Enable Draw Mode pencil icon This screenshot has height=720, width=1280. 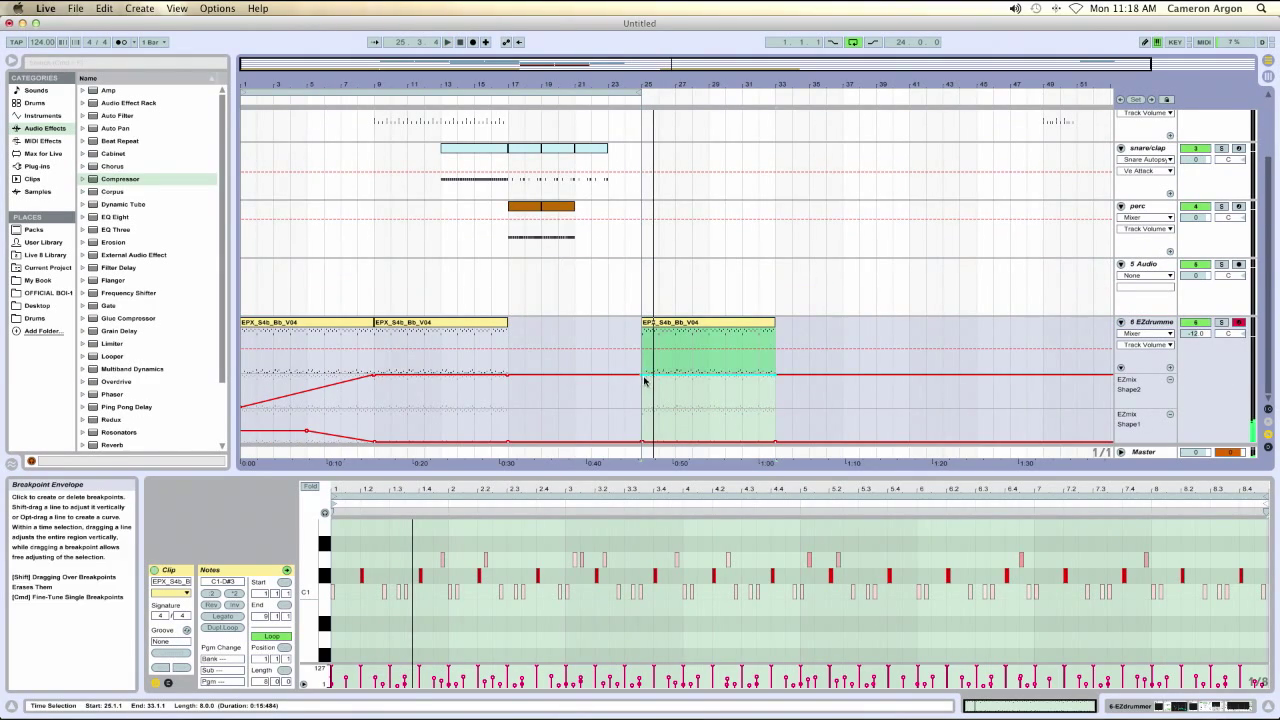tap(1145, 42)
